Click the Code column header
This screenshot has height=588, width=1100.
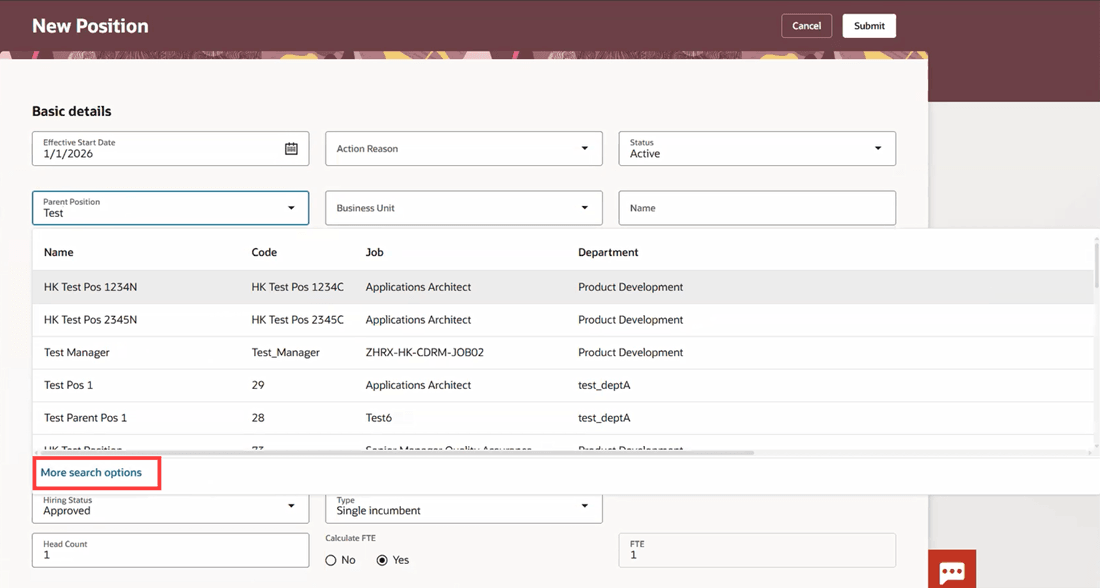pos(264,253)
